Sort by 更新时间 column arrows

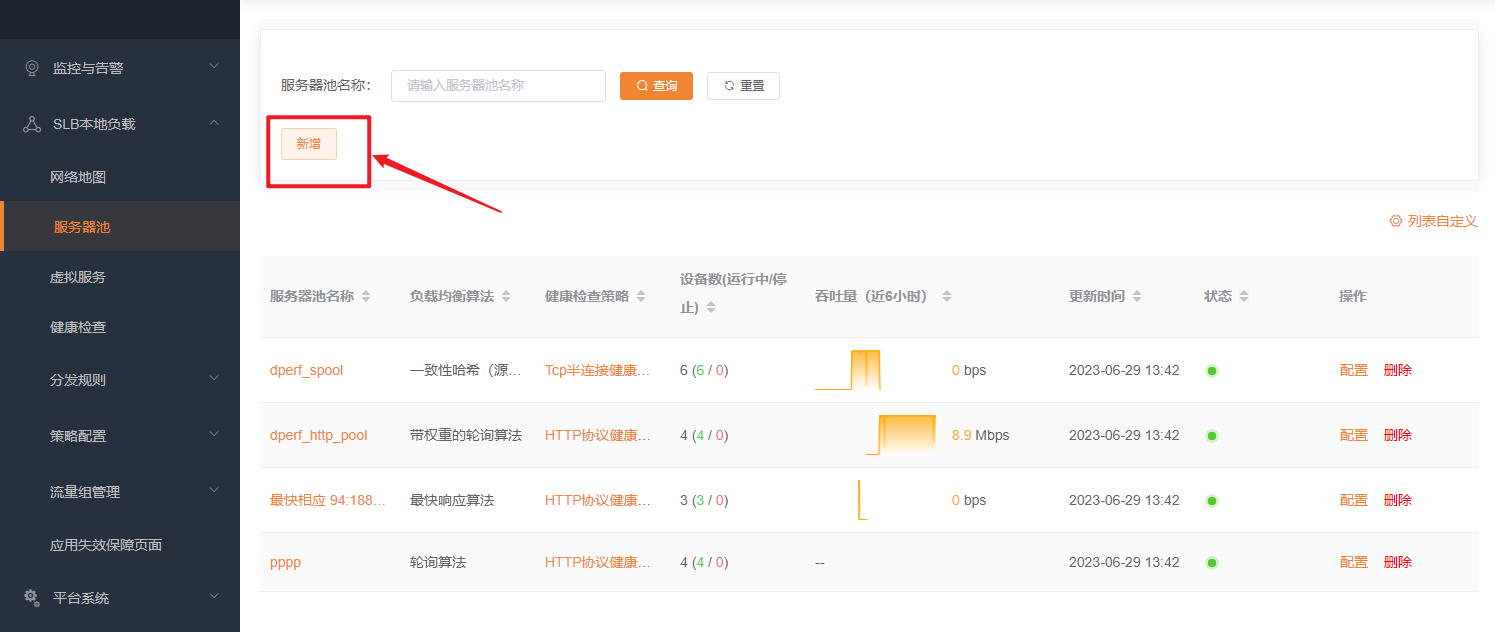tap(1137, 297)
